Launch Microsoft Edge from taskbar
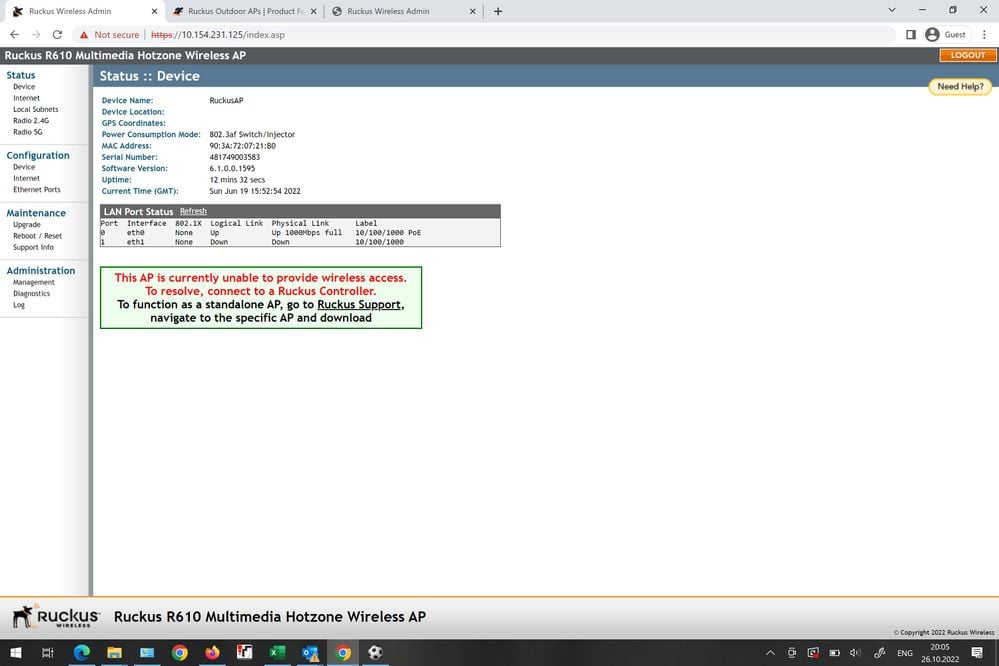 [82, 653]
